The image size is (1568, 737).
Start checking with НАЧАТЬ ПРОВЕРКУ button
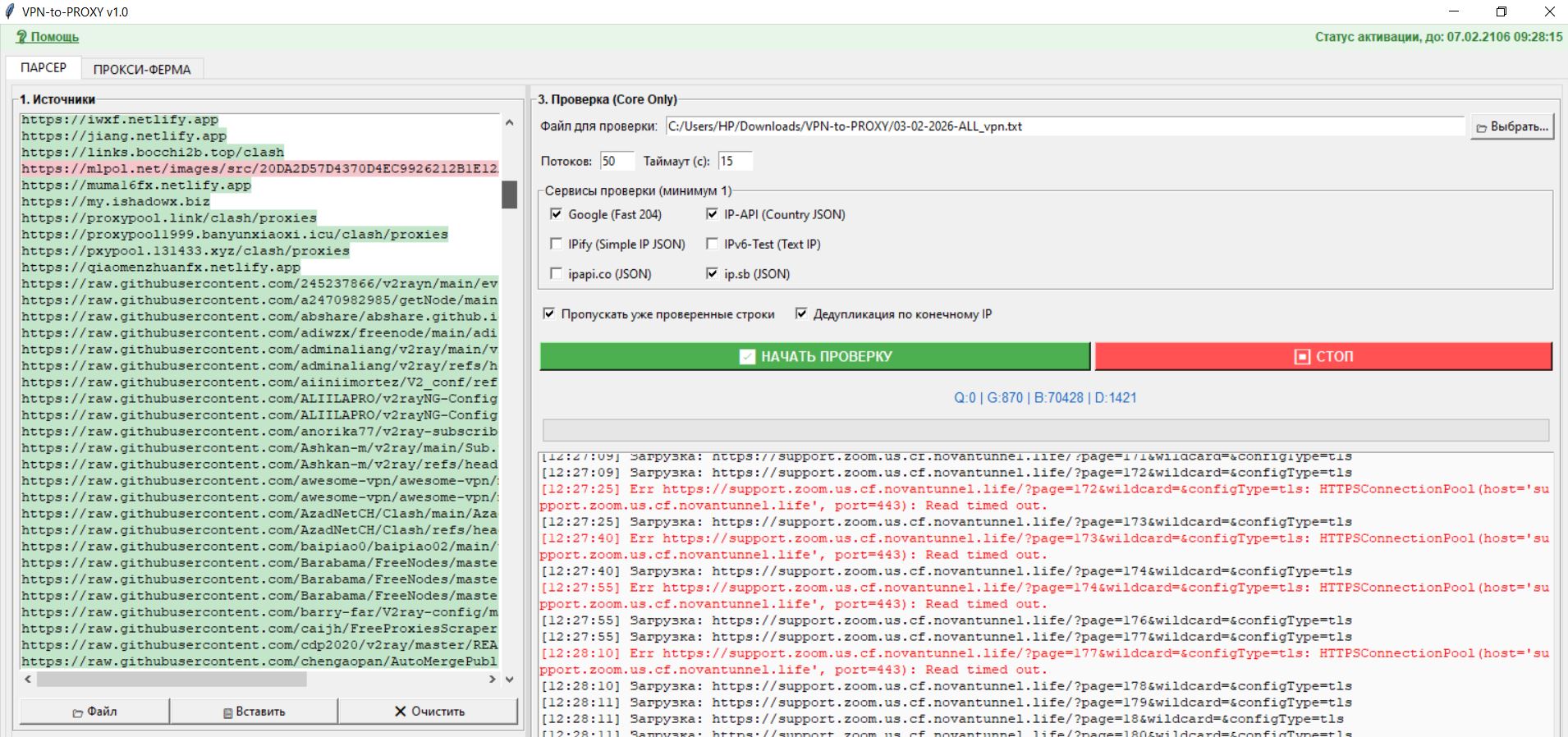pyautogui.click(x=815, y=356)
